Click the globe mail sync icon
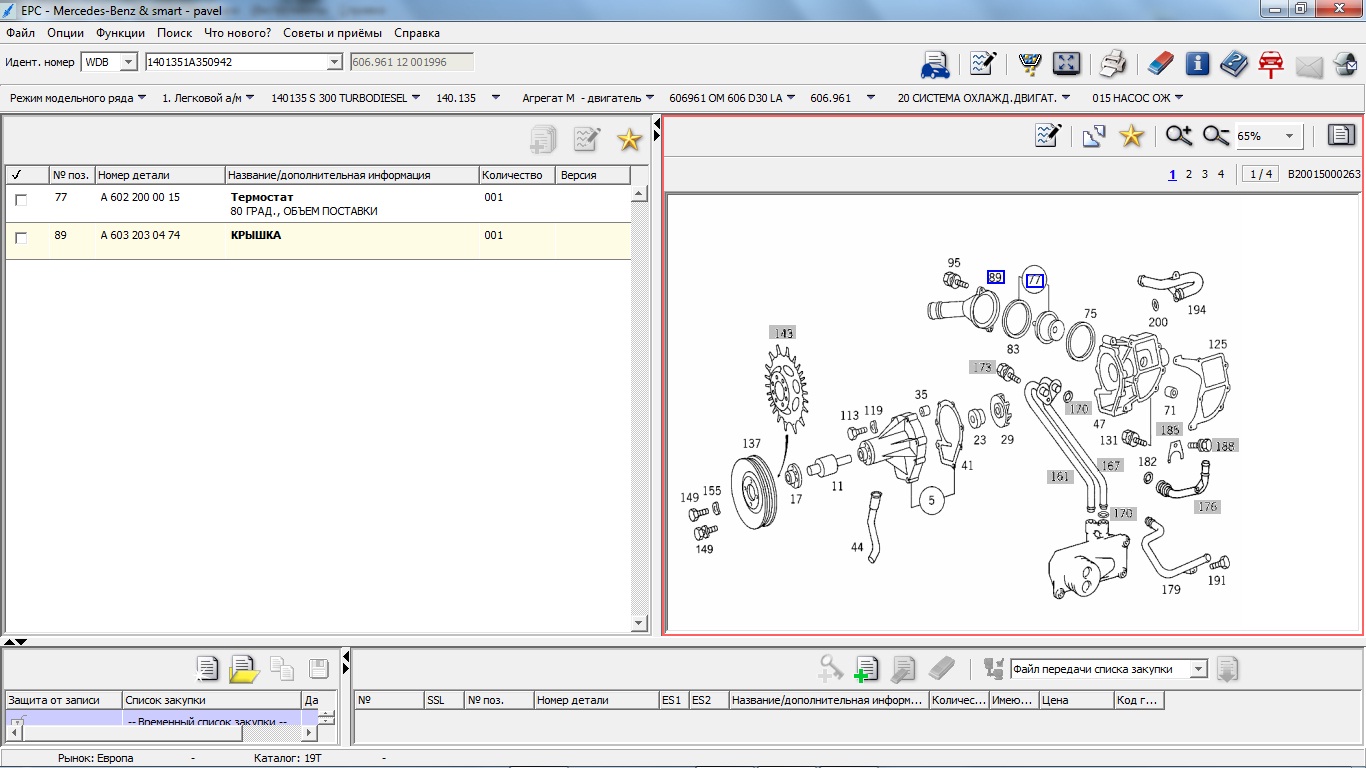1366x768 pixels. 1345,64
